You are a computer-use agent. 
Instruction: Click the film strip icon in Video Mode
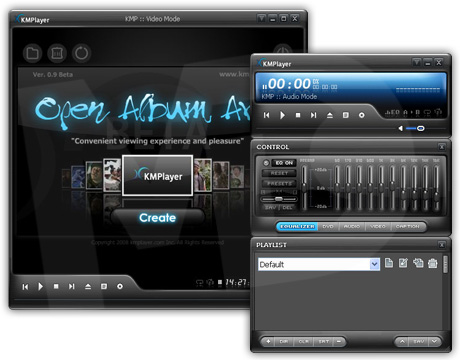point(57,53)
